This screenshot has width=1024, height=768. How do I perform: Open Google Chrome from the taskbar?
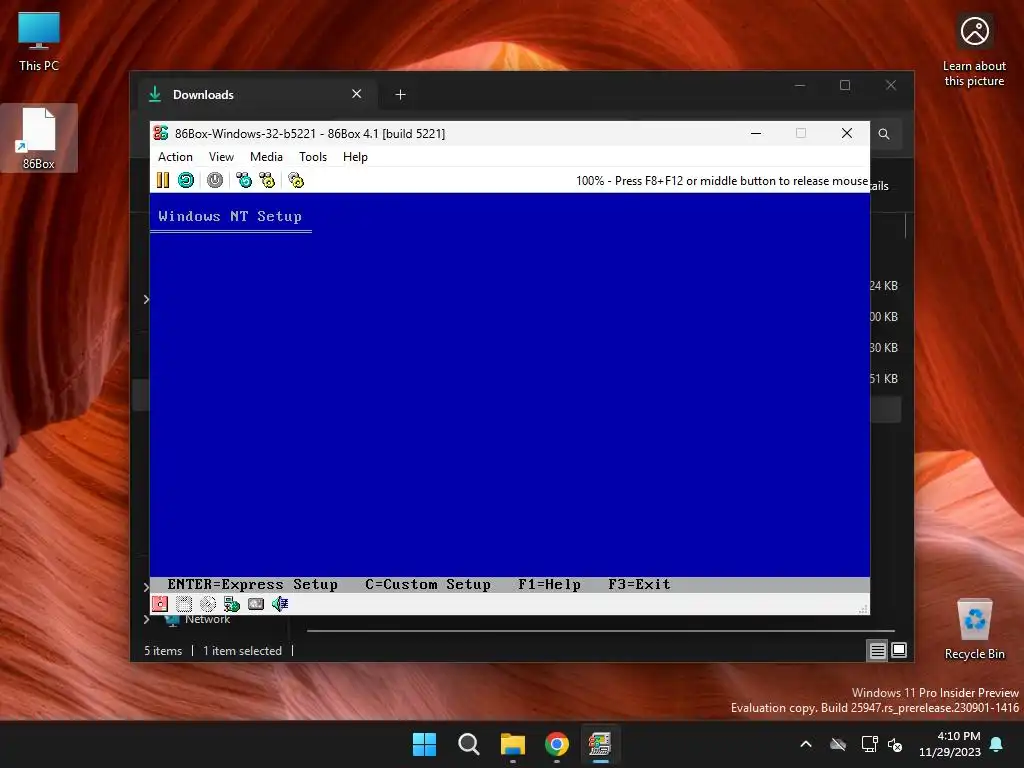(x=557, y=744)
